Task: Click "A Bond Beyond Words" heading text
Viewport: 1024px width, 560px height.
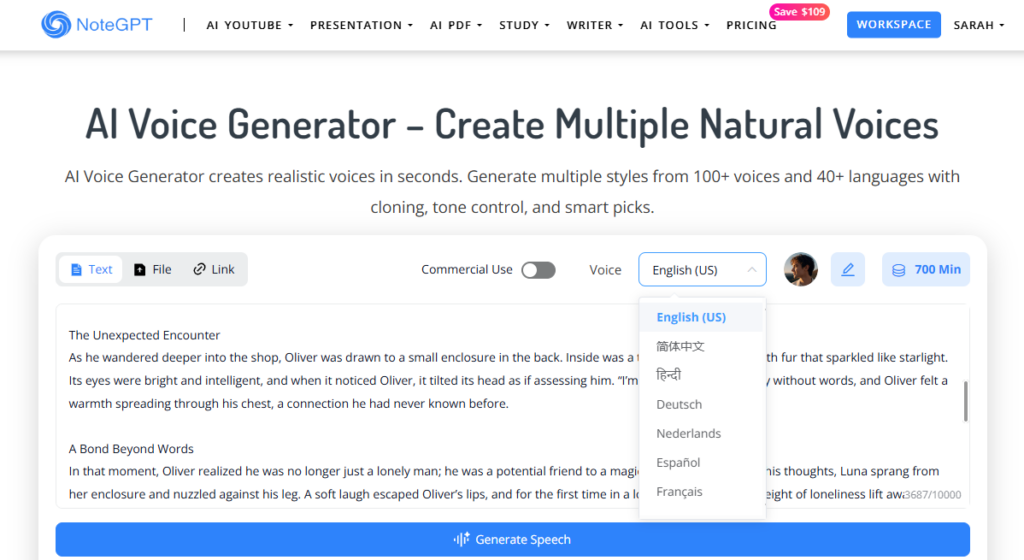Action: [x=131, y=449]
